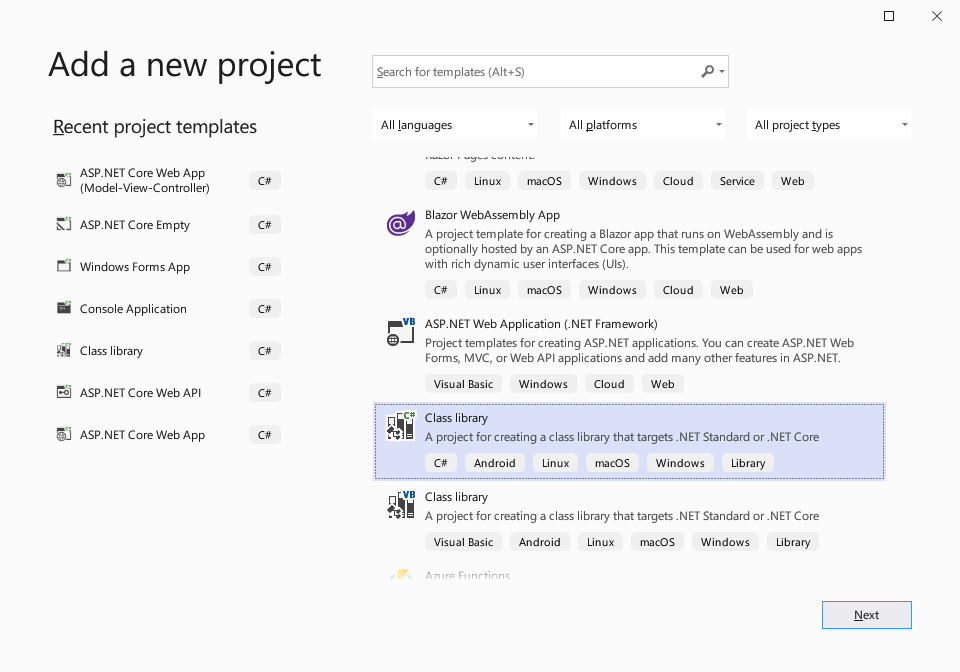The height and width of the screenshot is (672, 960).
Task: Click the Class library icon in recent templates
Action: click(x=64, y=350)
